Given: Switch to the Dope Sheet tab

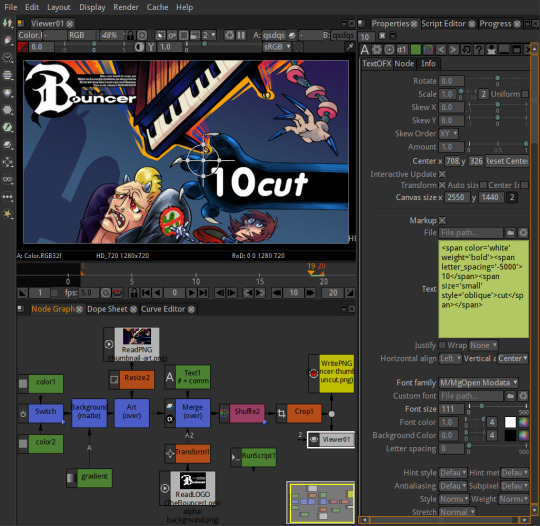Looking at the screenshot, I should (107, 309).
